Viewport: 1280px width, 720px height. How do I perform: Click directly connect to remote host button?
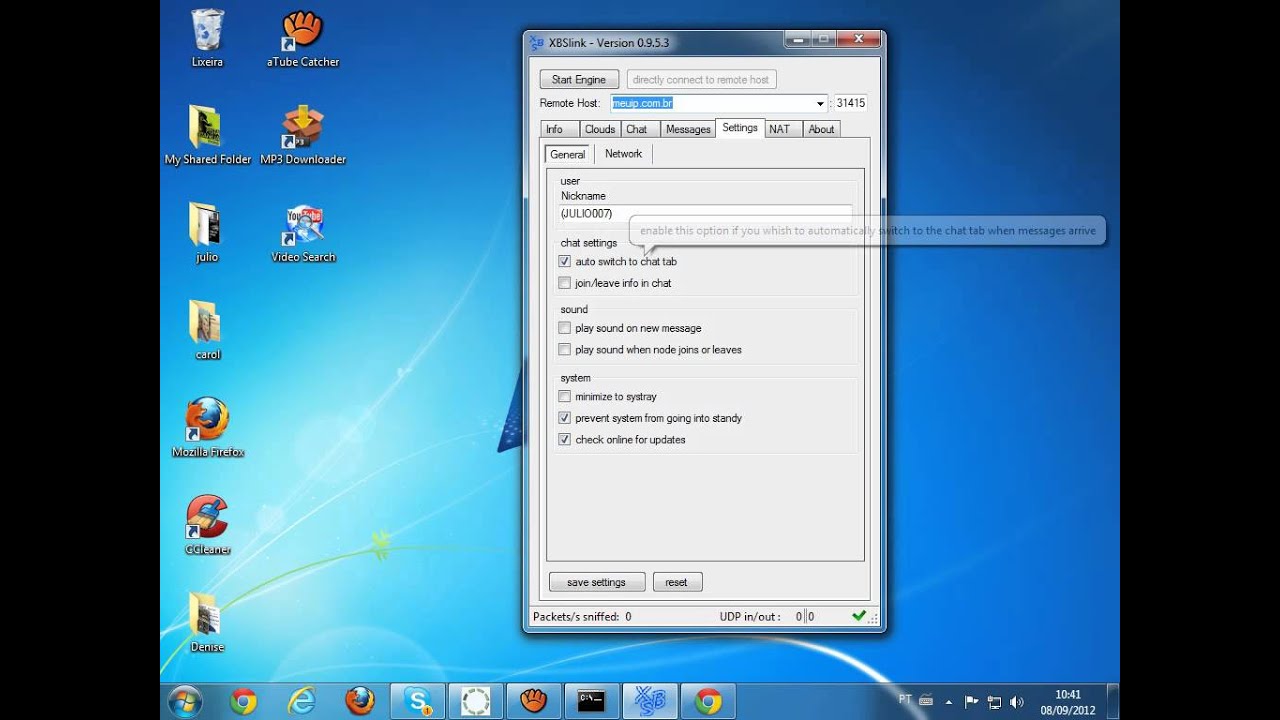[x=701, y=79]
